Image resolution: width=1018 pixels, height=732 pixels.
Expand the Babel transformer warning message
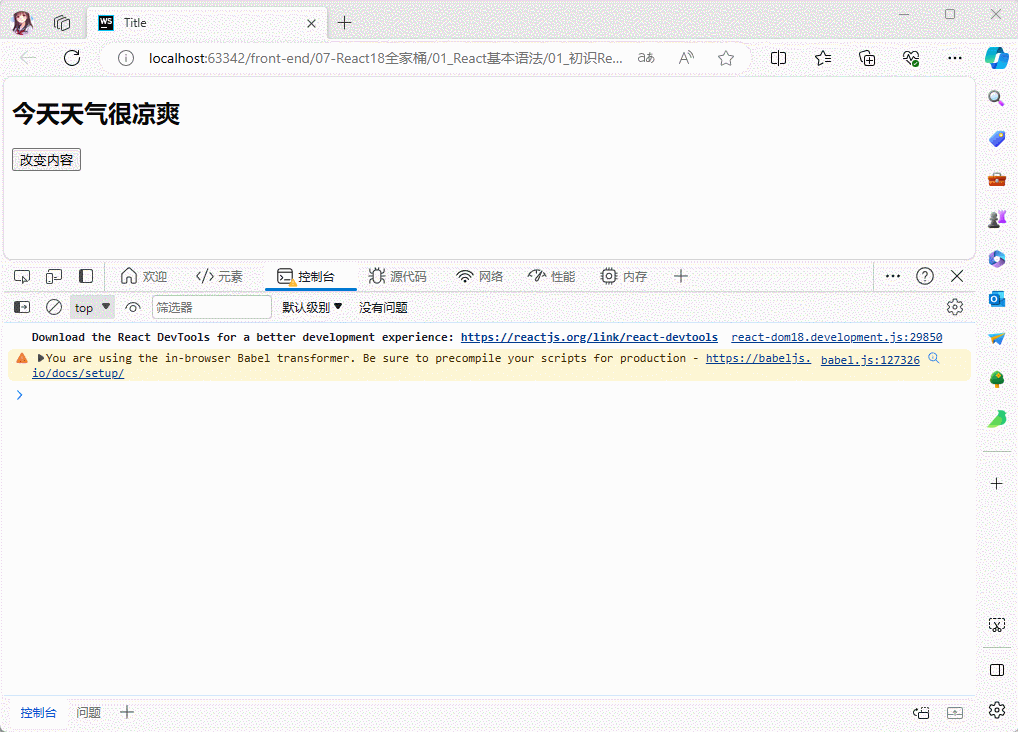point(41,358)
